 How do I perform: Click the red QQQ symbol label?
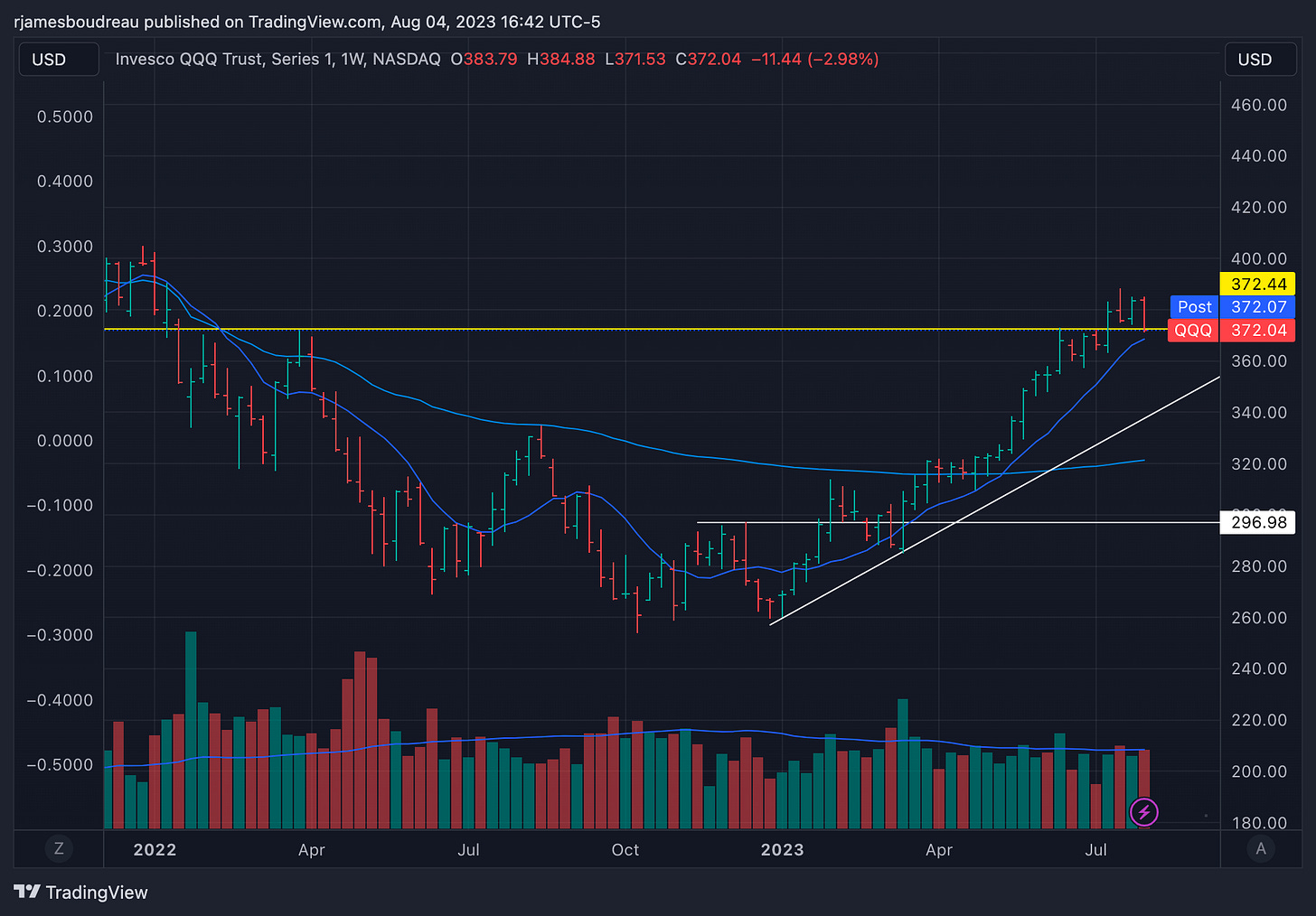(1193, 331)
